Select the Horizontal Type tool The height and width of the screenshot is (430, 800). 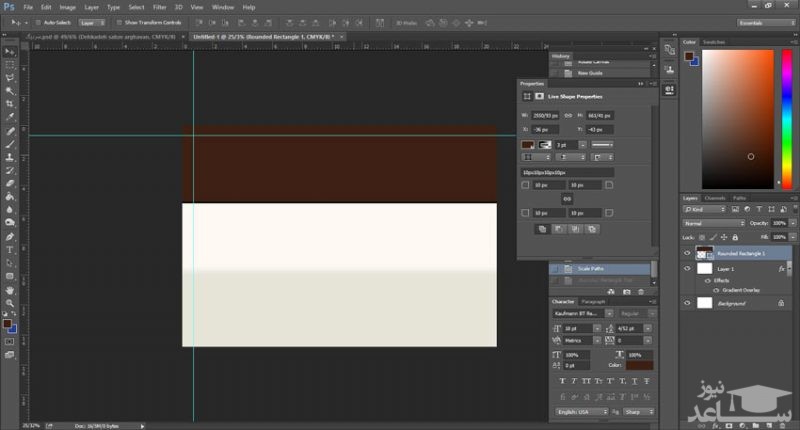[x=10, y=249]
